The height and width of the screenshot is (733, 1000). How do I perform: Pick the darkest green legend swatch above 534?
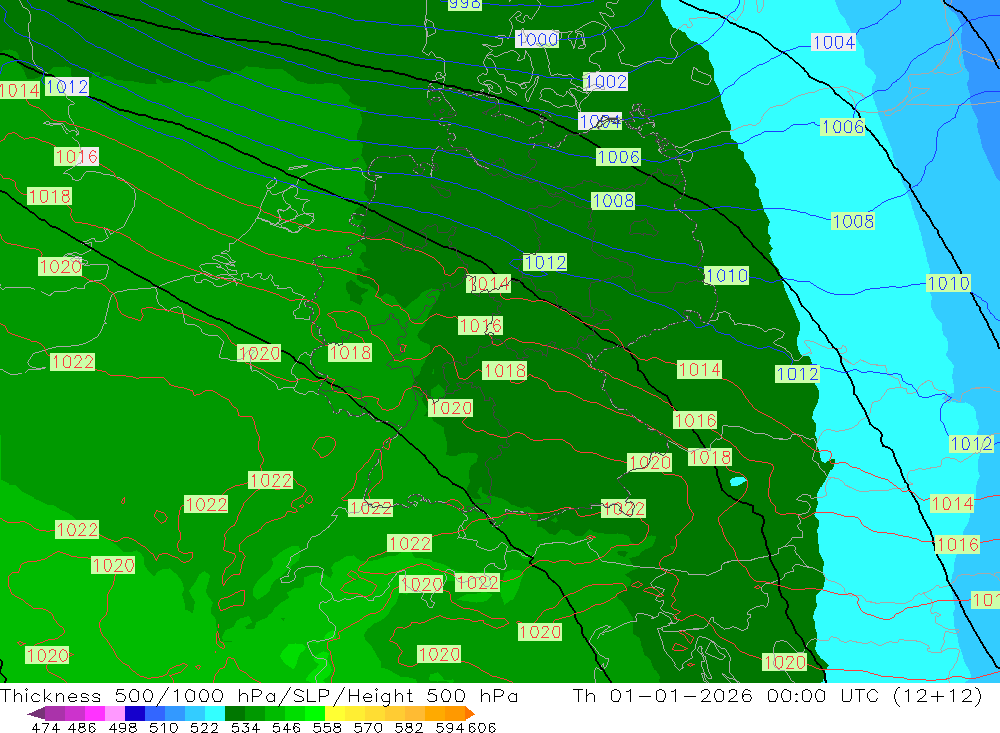click(x=235, y=714)
